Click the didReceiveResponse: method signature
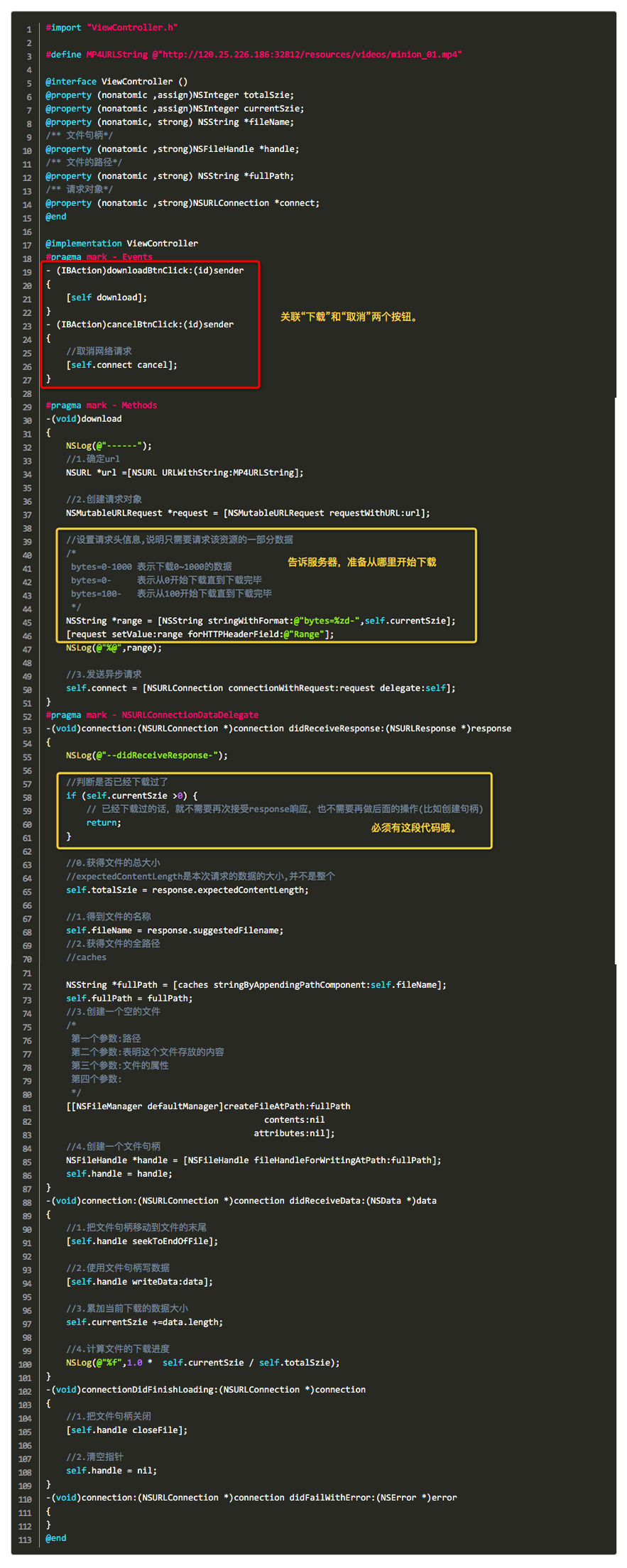This screenshot has width=627, height=1568. coord(278,729)
